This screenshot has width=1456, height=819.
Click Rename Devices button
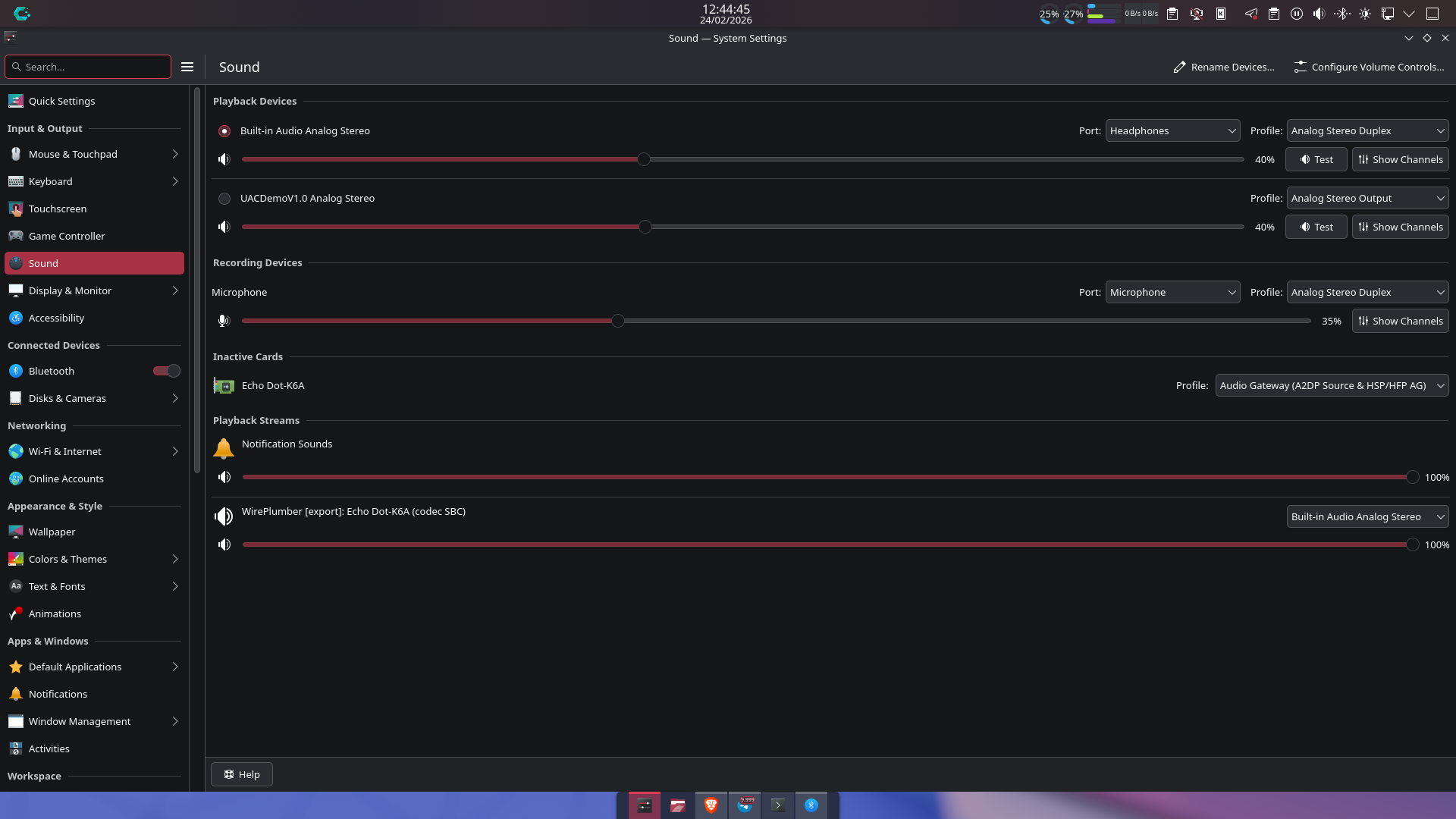[x=1224, y=67]
